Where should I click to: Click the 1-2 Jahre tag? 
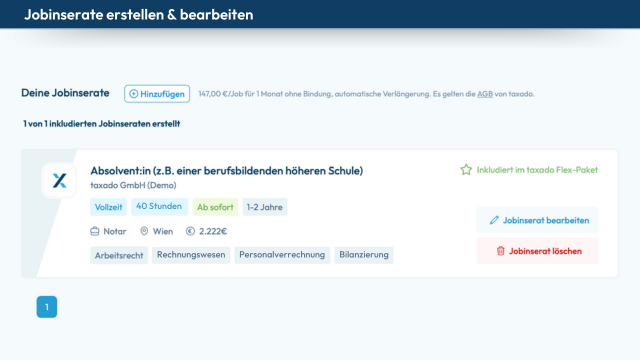(x=264, y=207)
